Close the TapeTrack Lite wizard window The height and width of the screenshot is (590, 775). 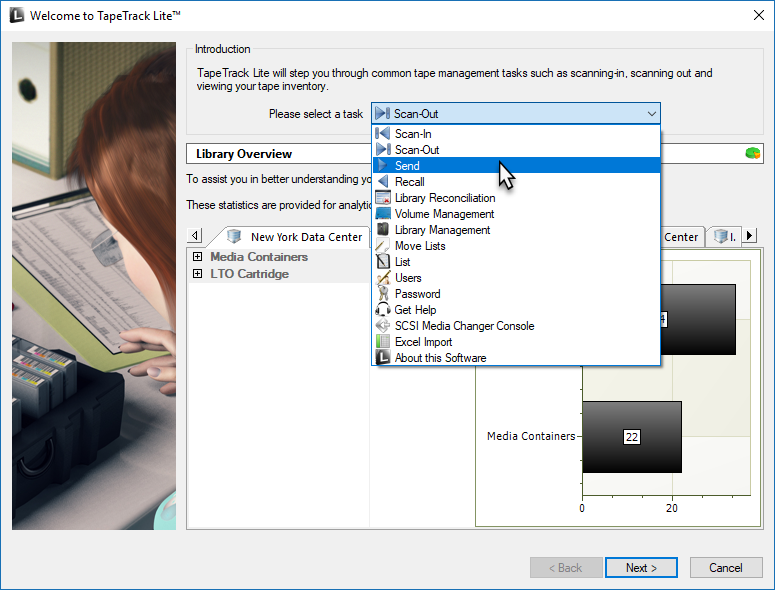click(x=758, y=15)
